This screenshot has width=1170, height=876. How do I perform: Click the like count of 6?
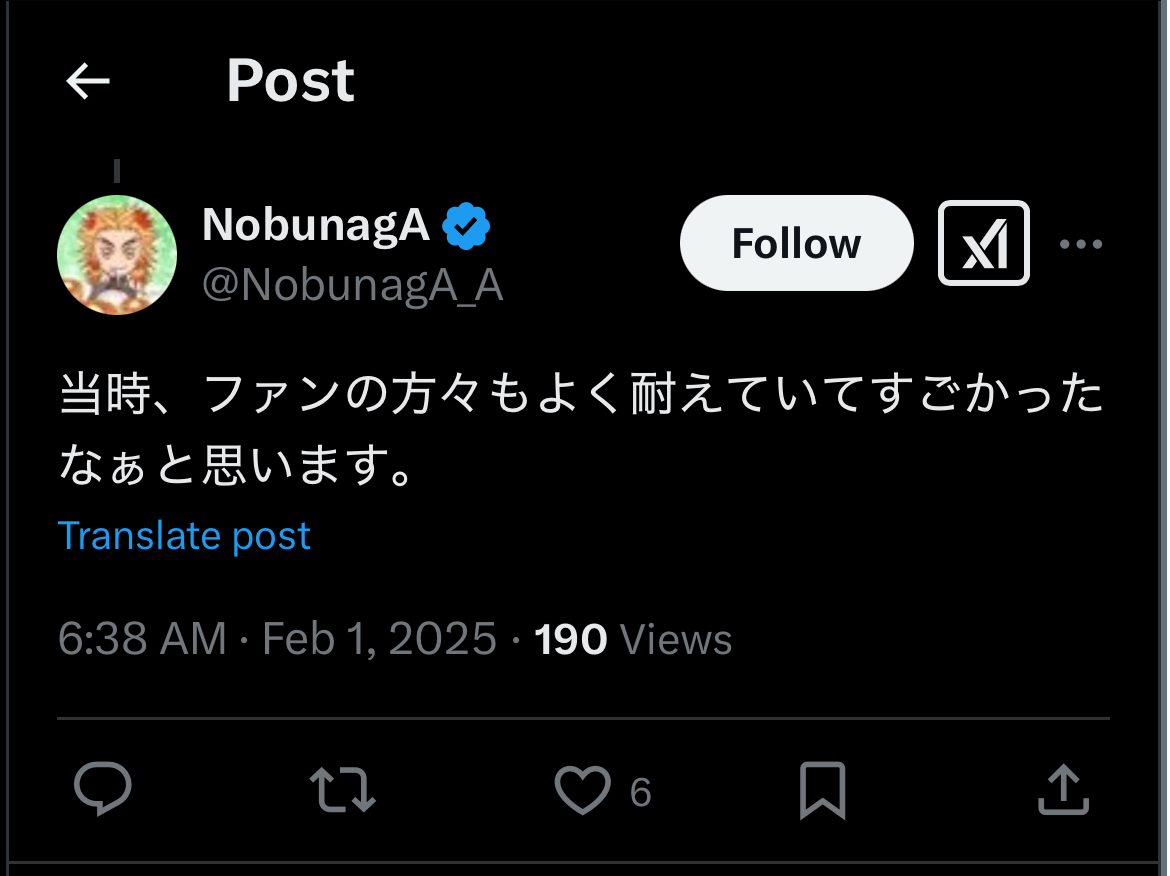tap(640, 793)
